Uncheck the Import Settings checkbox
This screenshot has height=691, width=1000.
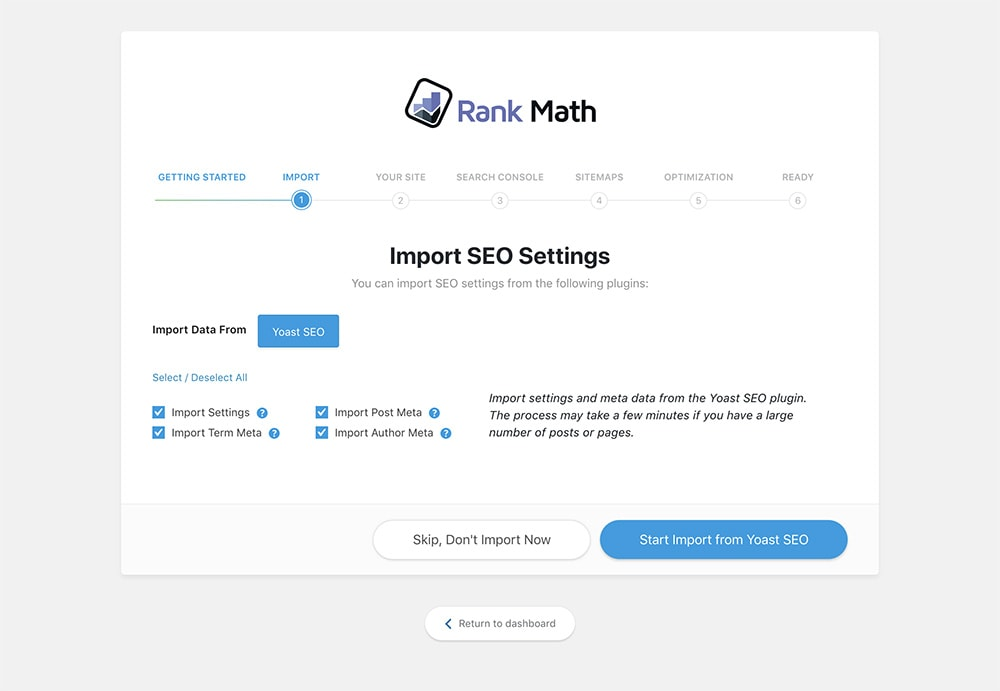point(159,412)
